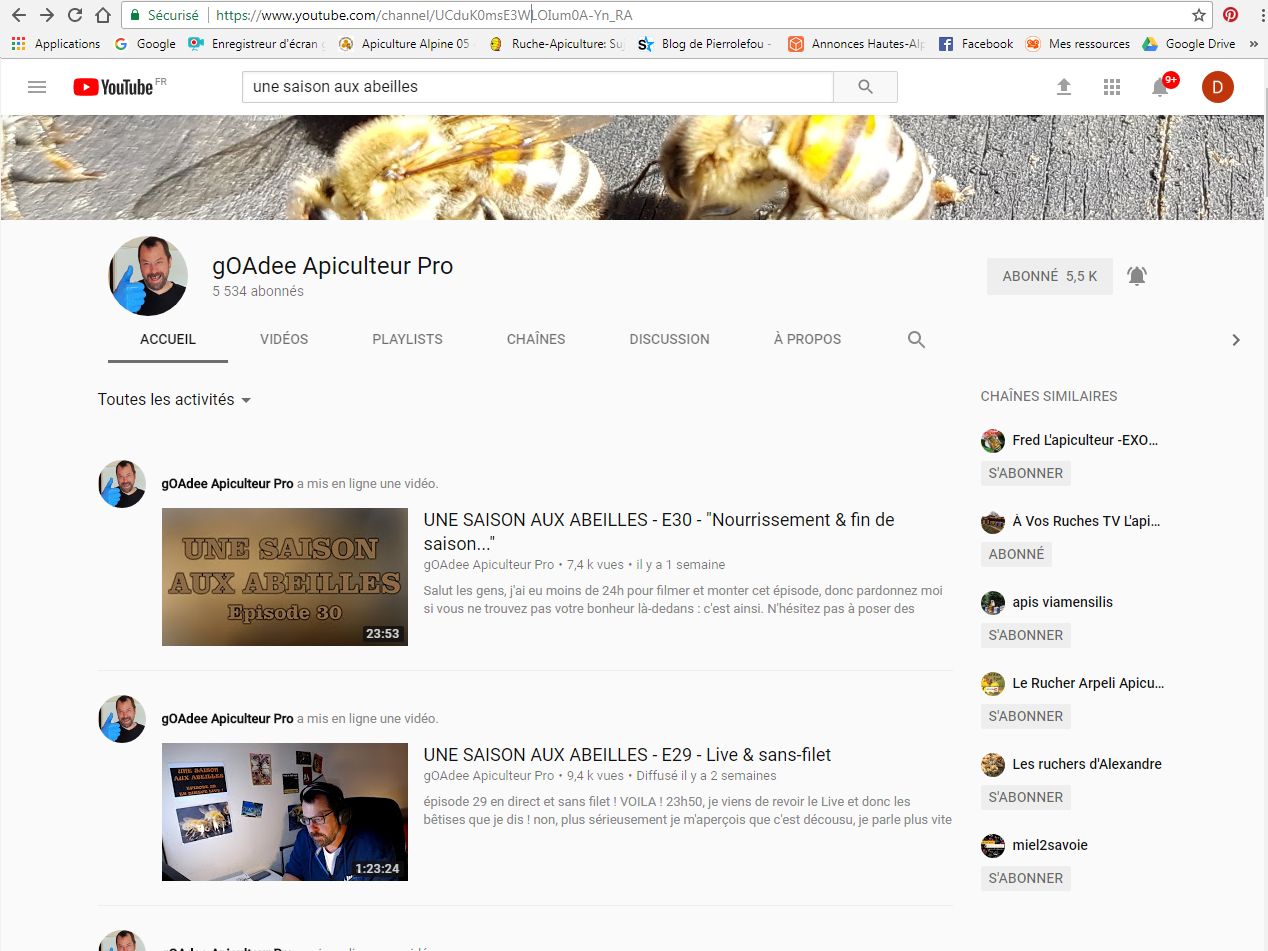Open YouTube hamburger guide menu
This screenshot has height=951, width=1268.
pos(37,87)
